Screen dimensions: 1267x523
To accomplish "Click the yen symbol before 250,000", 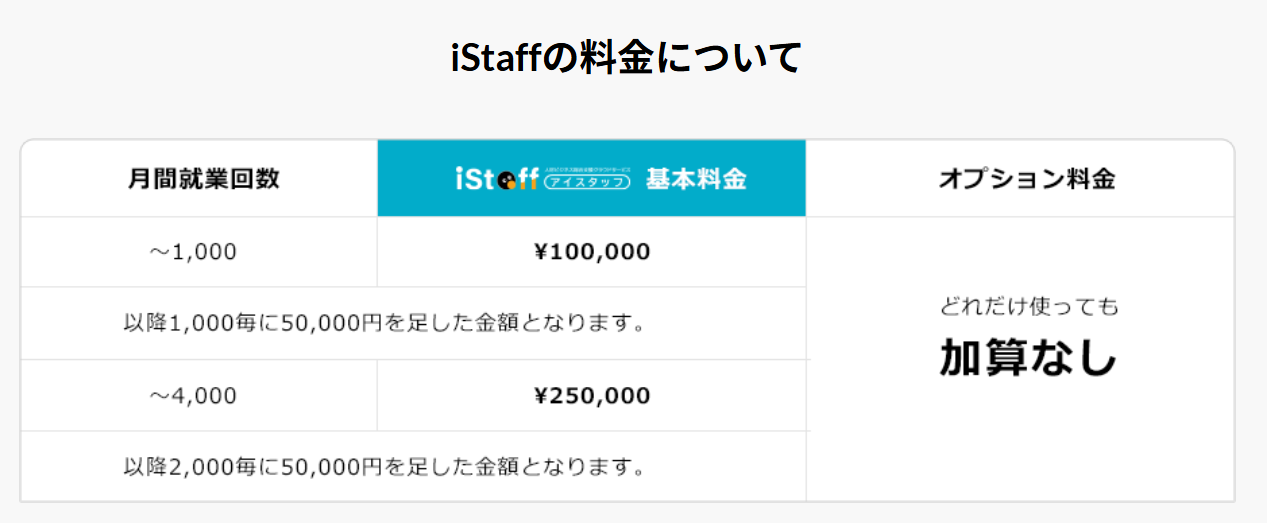I will (541, 395).
